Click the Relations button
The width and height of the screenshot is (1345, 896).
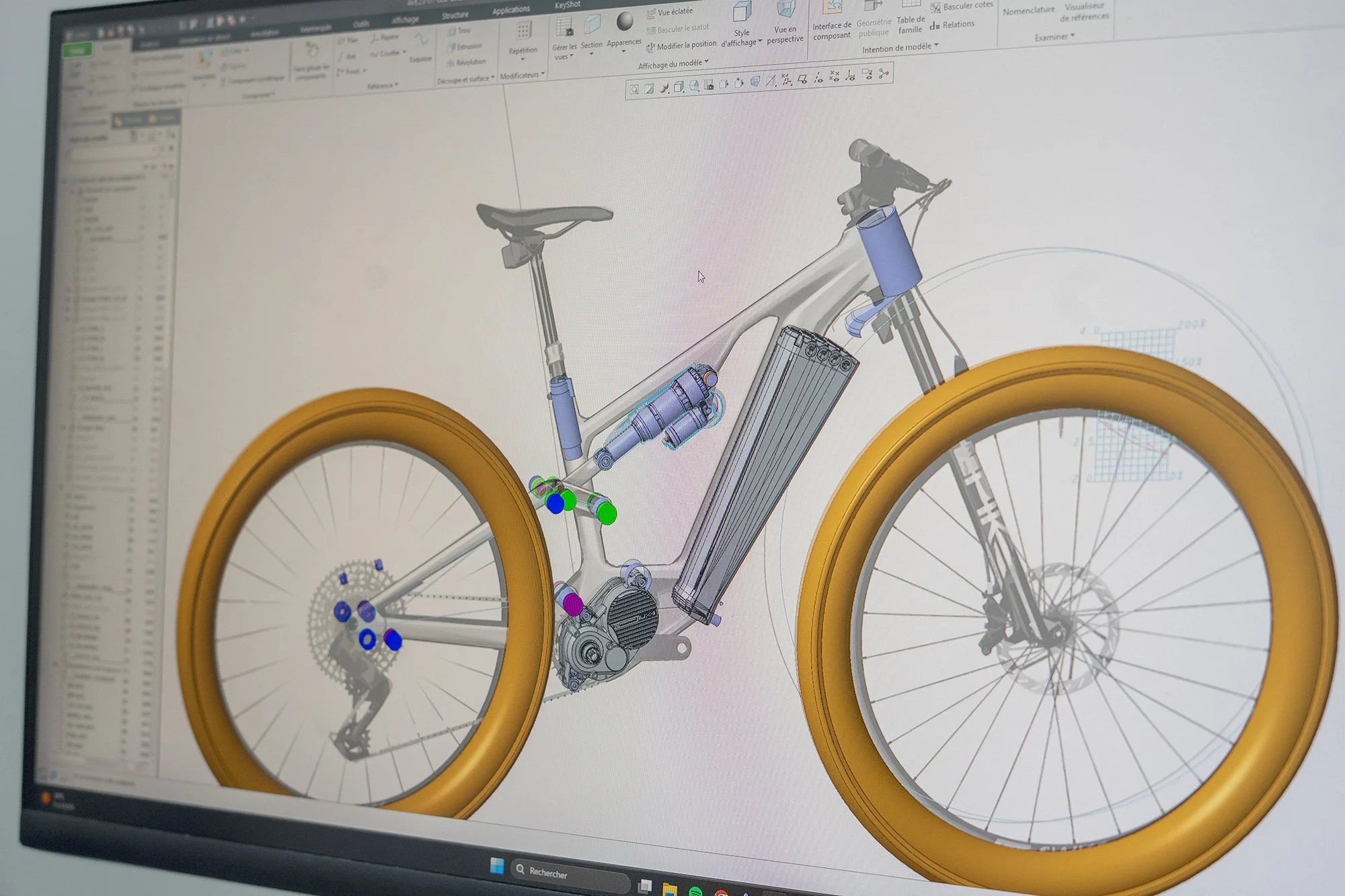[958, 25]
